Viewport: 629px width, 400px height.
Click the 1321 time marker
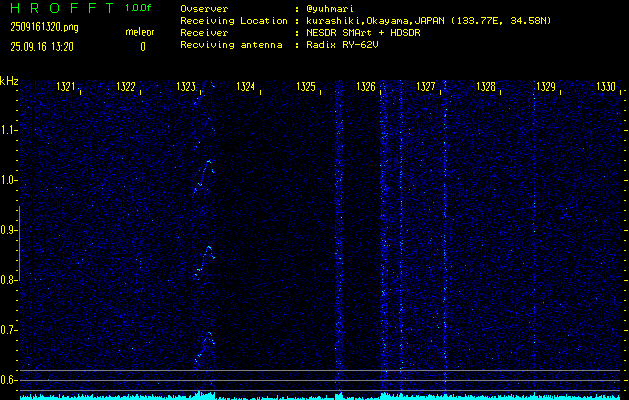point(66,86)
